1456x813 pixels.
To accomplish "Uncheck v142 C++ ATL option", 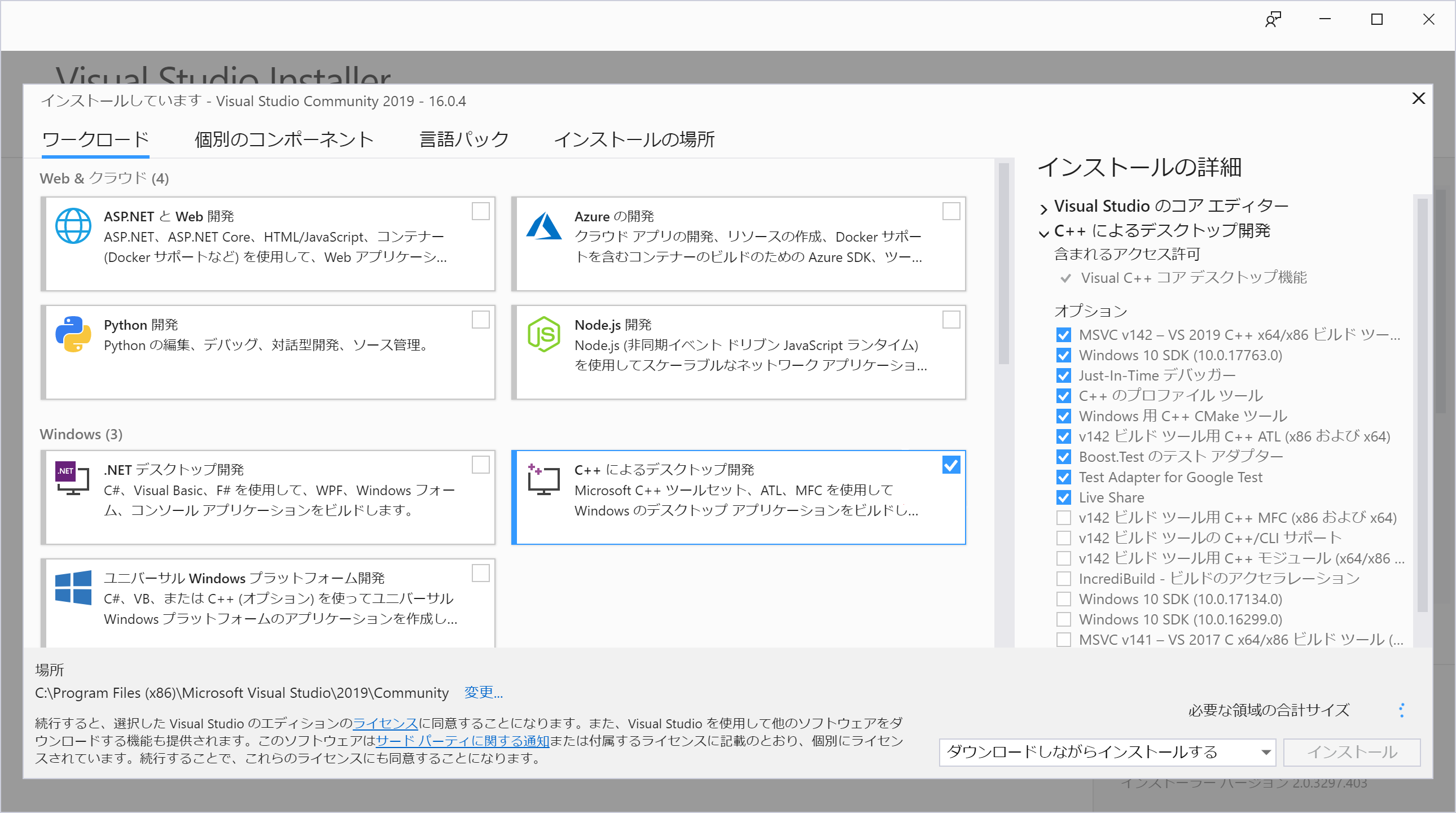I will pos(1063,436).
